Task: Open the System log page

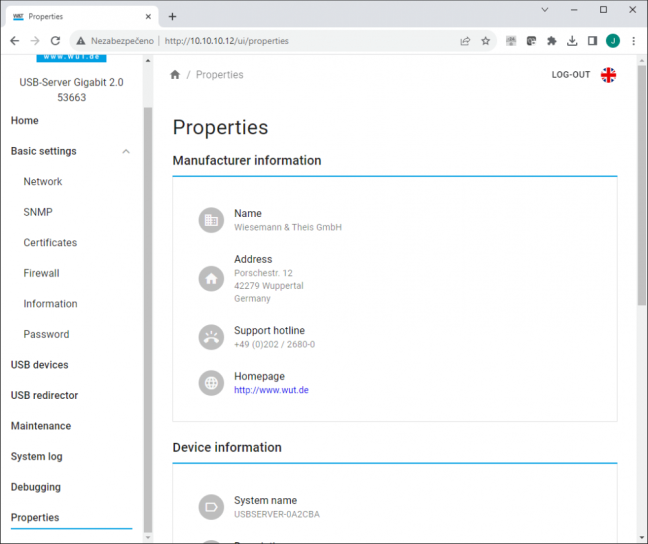Action: click(36, 456)
